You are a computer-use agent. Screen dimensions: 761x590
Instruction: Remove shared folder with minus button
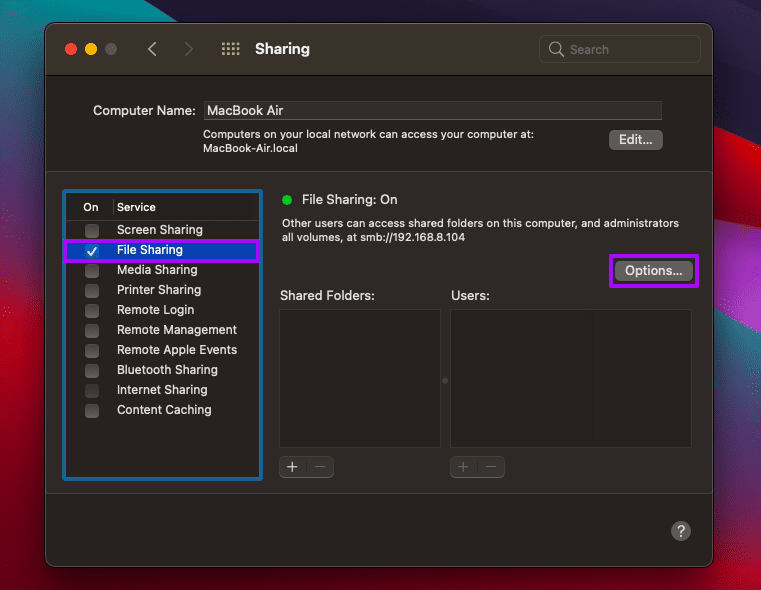(x=320, y=467)
